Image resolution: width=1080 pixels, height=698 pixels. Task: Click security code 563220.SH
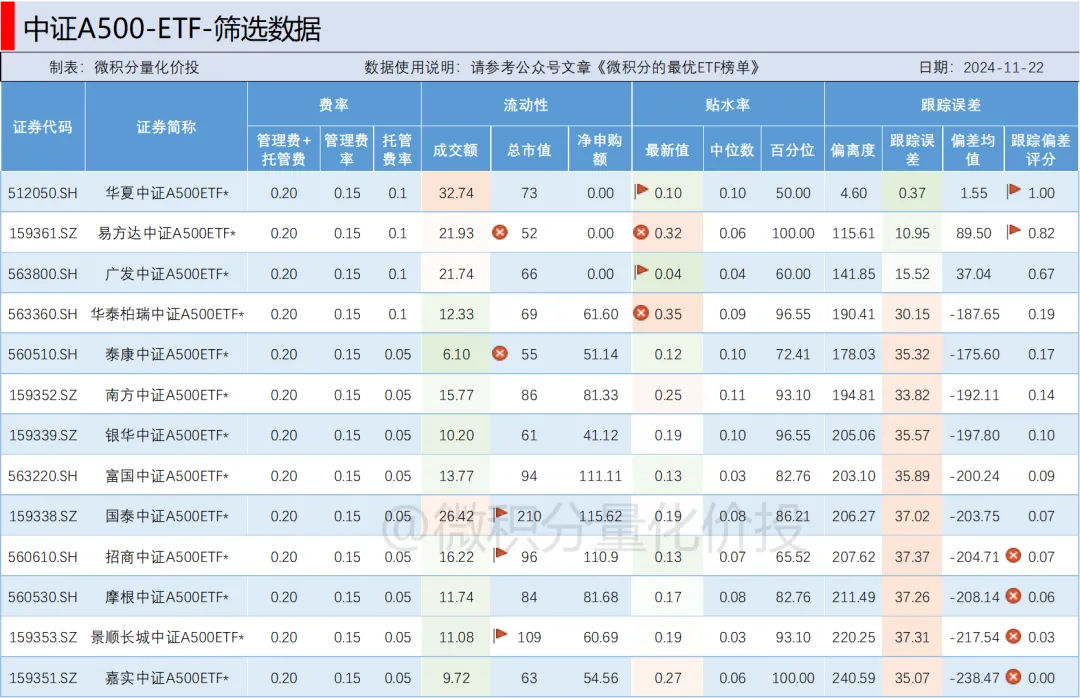click(43, 476)
